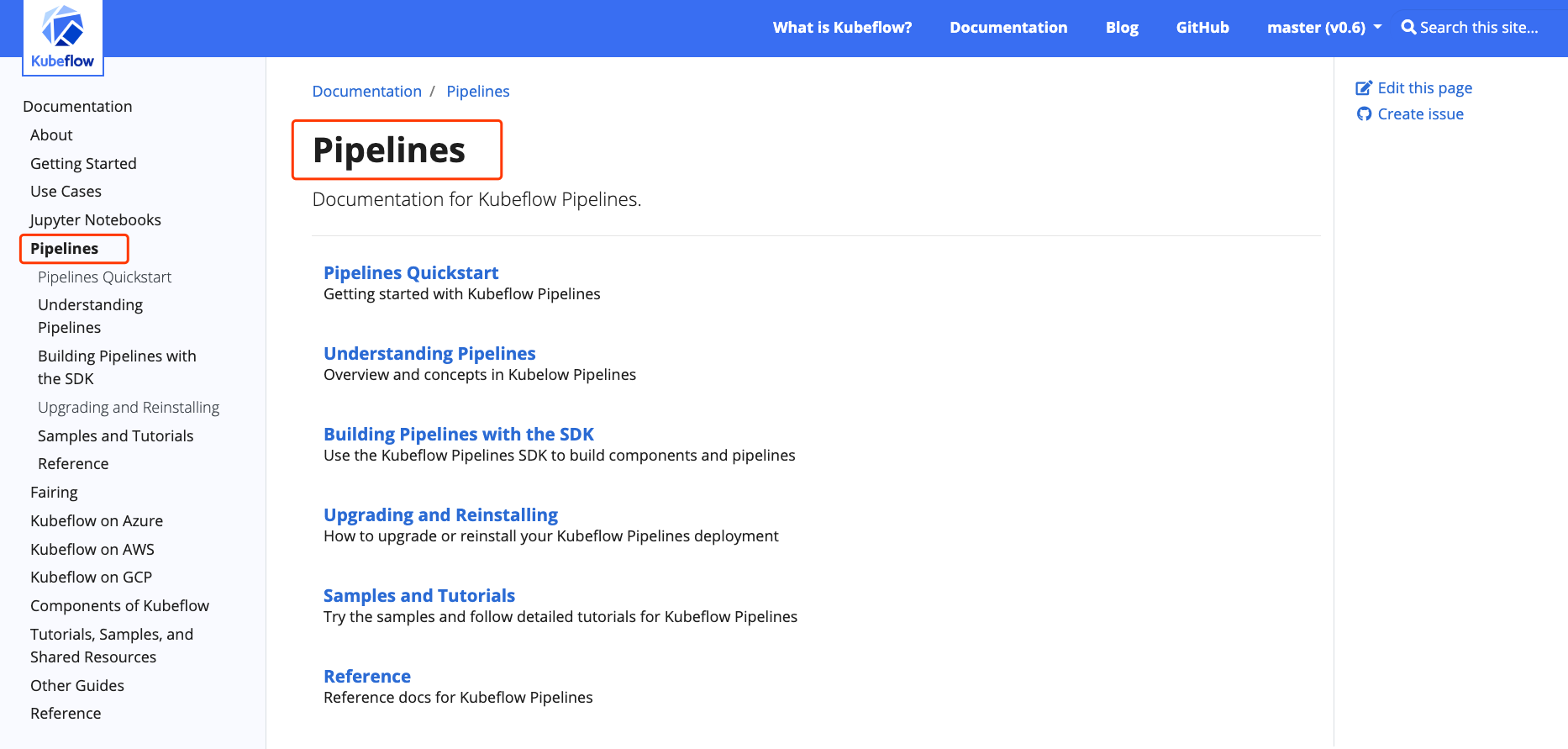Select Kubeflow on GCP in sidebar
The image size is (1568, 749).
point(91,577)
